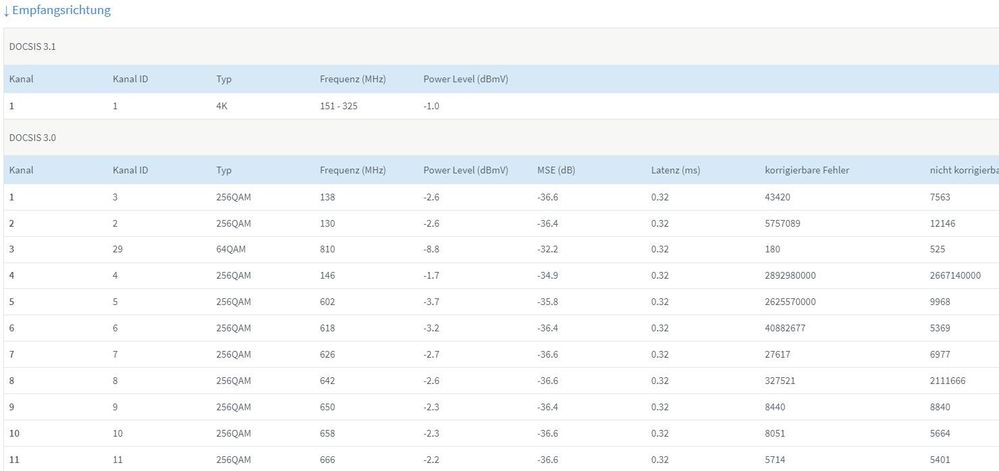This screenshot has width=999, height=471.
Task: Click frequency value 138
Action: point(327,197)
